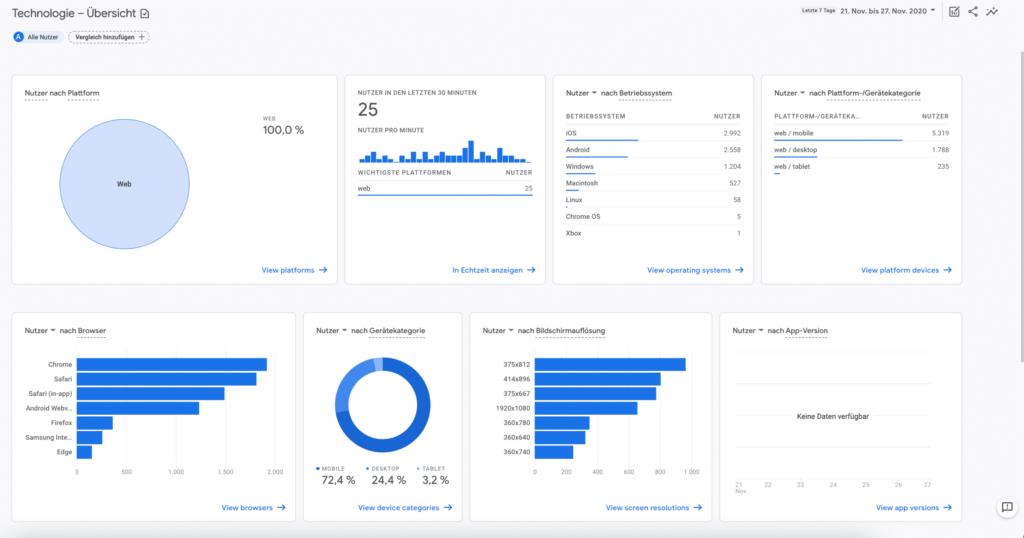This screenshot has height=538, width=1024.
Task: Expand Nutzer metric dropdown in Betriebssystem card
Action: [594, 93]
